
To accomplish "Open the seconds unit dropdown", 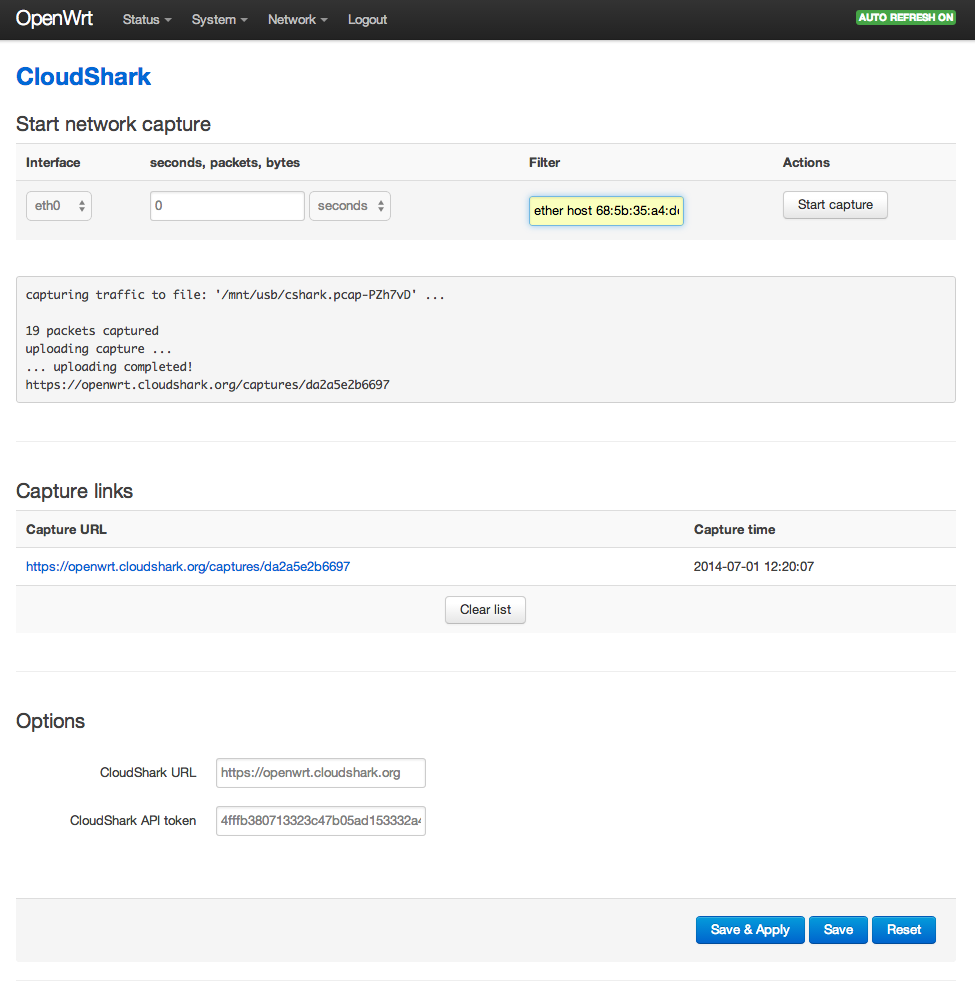I will tap(350, 206).
